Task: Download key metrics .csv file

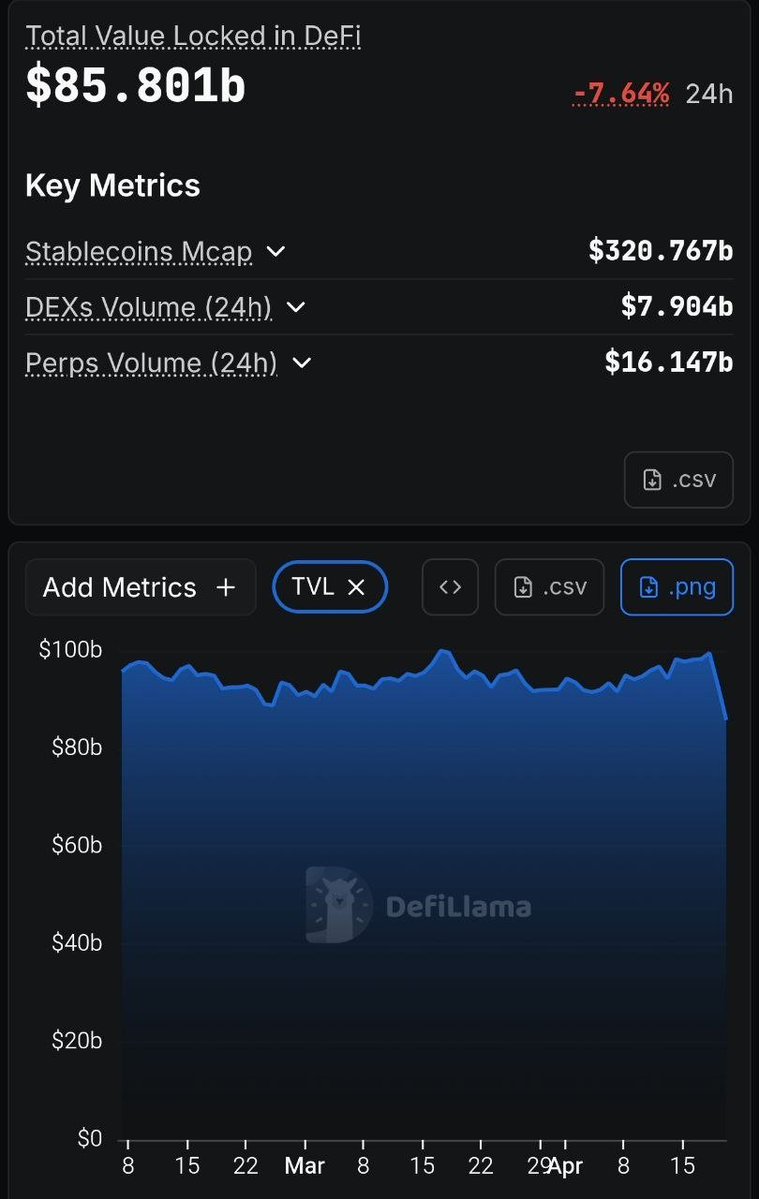Action: [x=678, y=480]
